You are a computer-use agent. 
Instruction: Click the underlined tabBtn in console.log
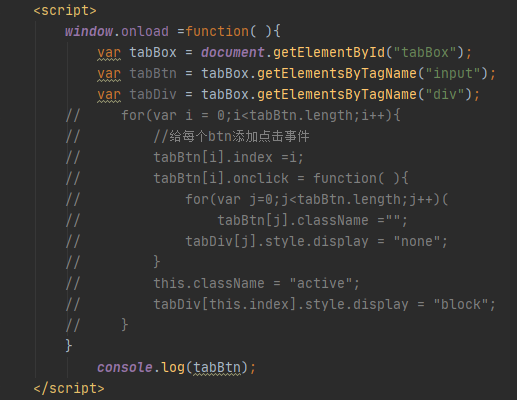pos(217,367)
